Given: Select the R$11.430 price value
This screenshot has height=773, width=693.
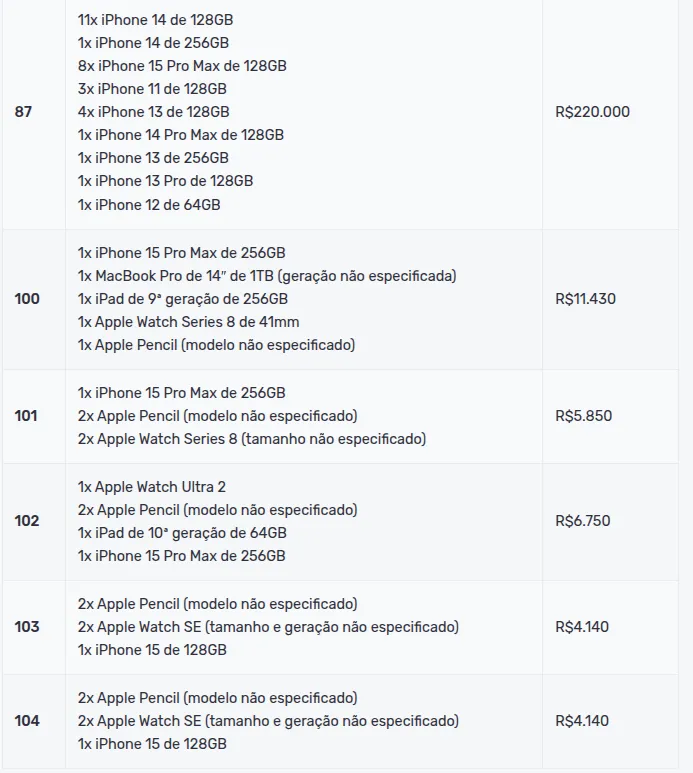Looking at the screenshot, I should pos(587,299).
